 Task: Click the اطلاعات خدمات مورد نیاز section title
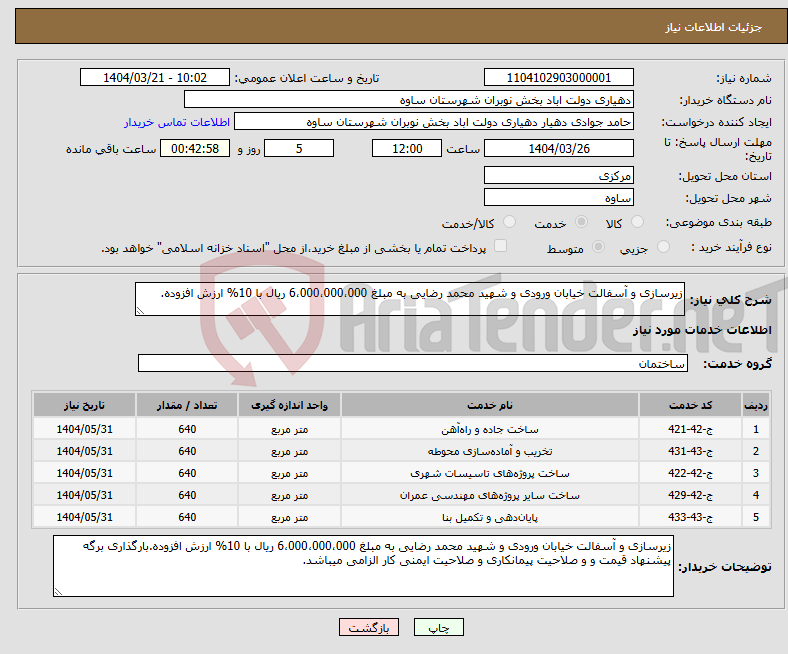pyautogui.click(x=702, y=330)
